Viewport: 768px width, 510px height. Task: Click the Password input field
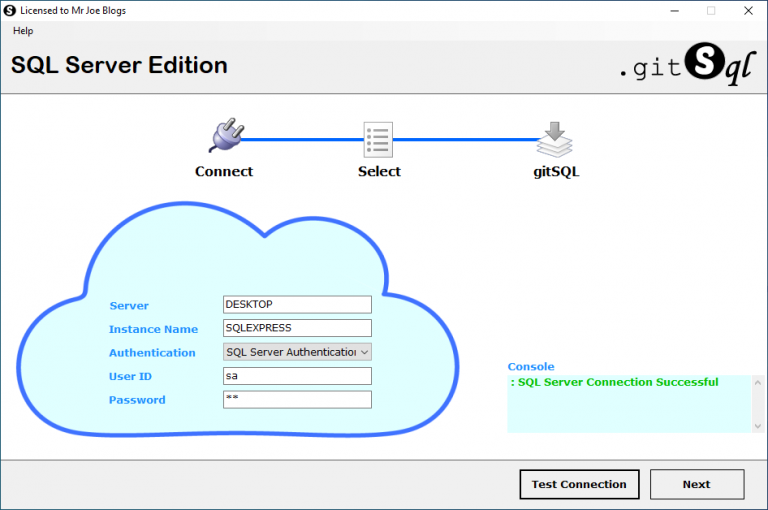coord(297,399)
